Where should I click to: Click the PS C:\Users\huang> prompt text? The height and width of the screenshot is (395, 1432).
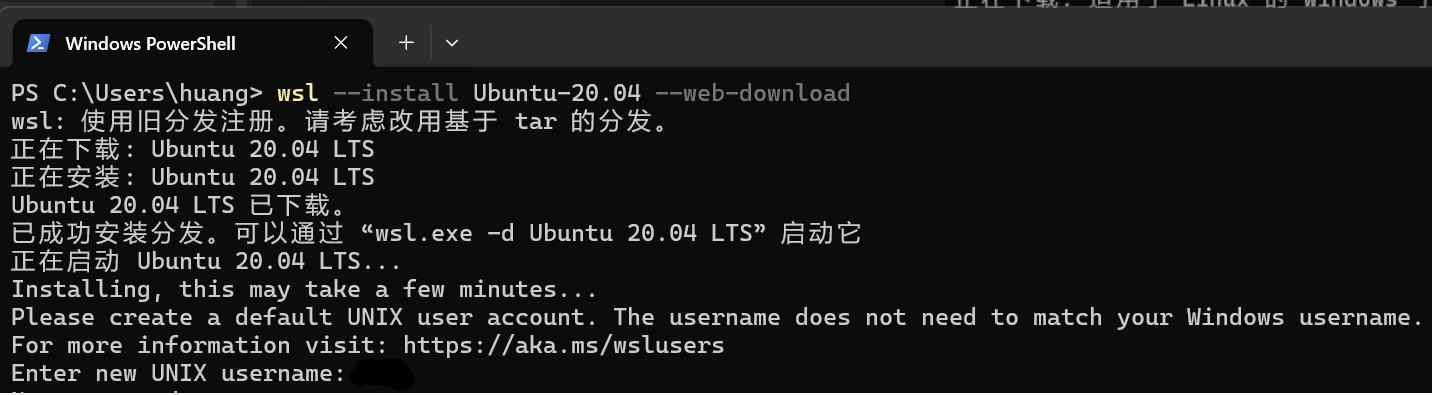pos(137,94)
